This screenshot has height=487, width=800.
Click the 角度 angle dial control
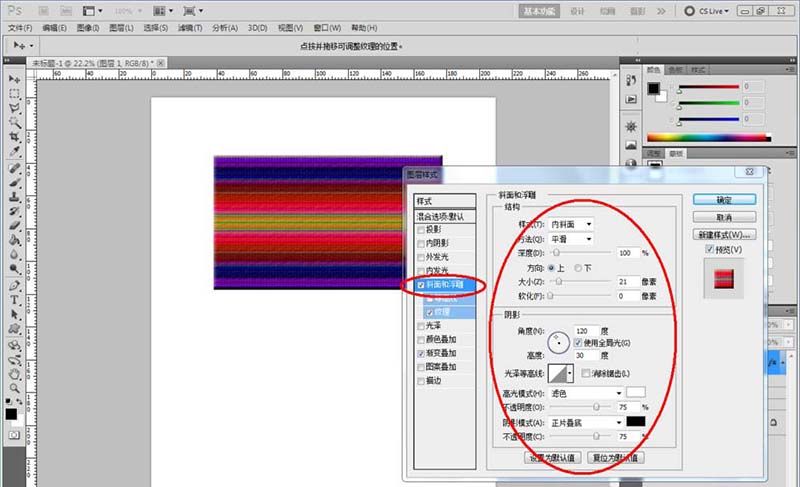tap(558, 342)
